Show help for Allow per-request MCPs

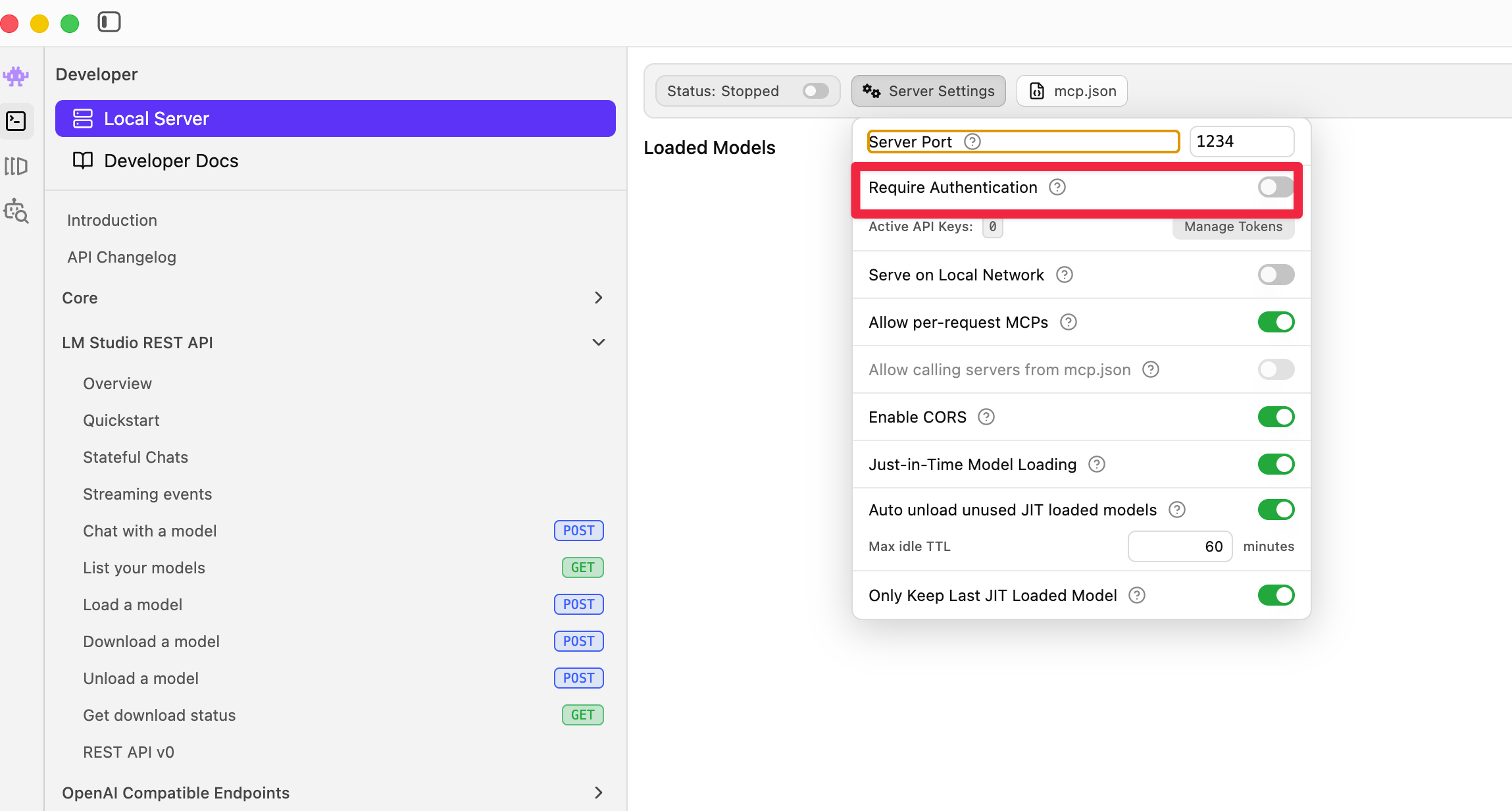[1069, 322]
